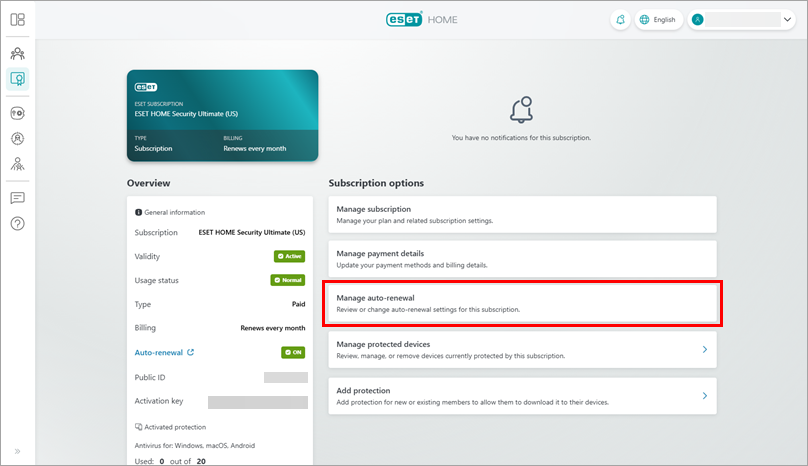Image resolution: width=808 pixels, height=466 pixels.
Task: Click the identity protection sidebar icon
Action: click(18, 139)
